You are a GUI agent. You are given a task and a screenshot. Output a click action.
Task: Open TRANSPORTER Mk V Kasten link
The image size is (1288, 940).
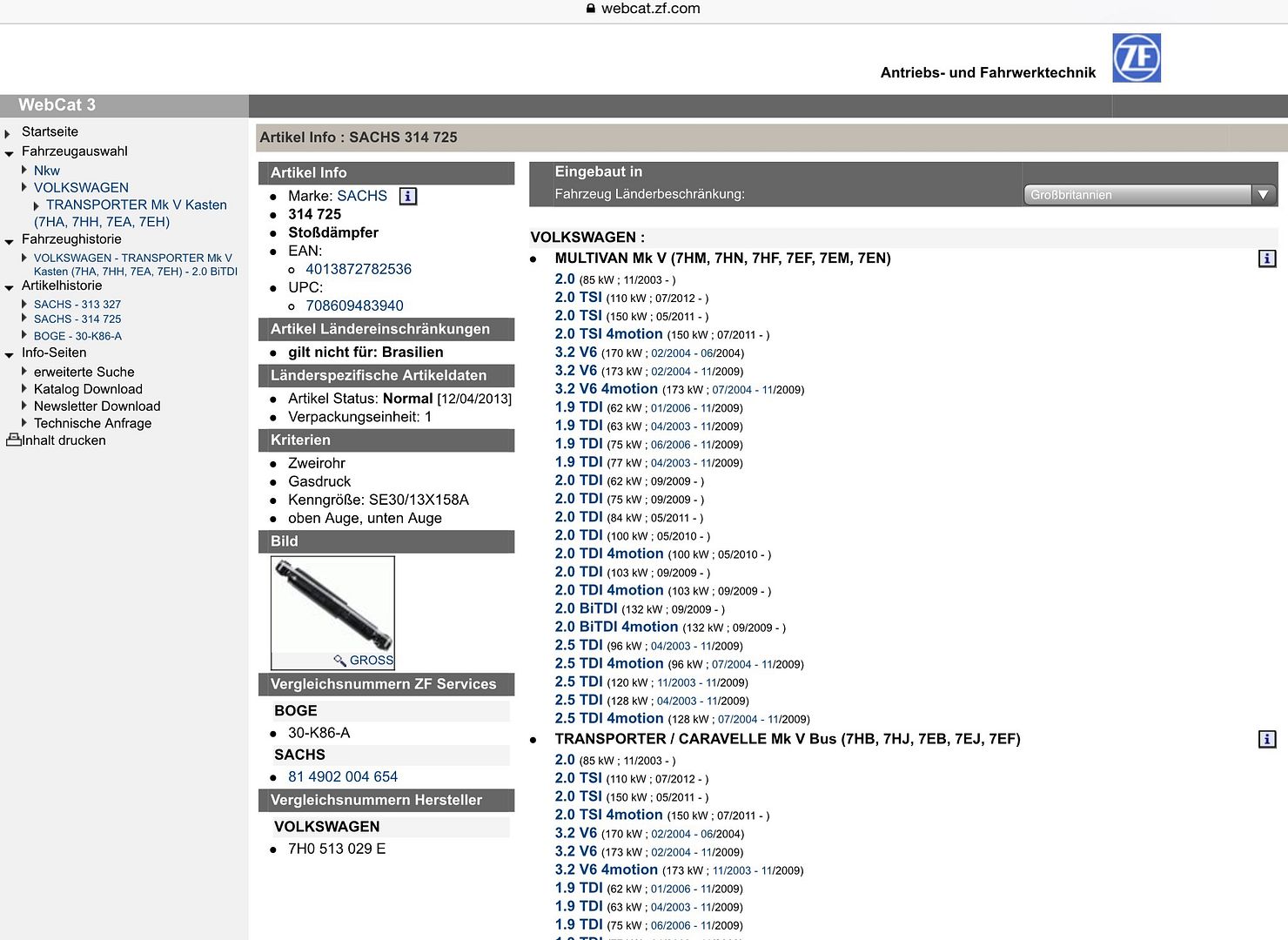131,213
